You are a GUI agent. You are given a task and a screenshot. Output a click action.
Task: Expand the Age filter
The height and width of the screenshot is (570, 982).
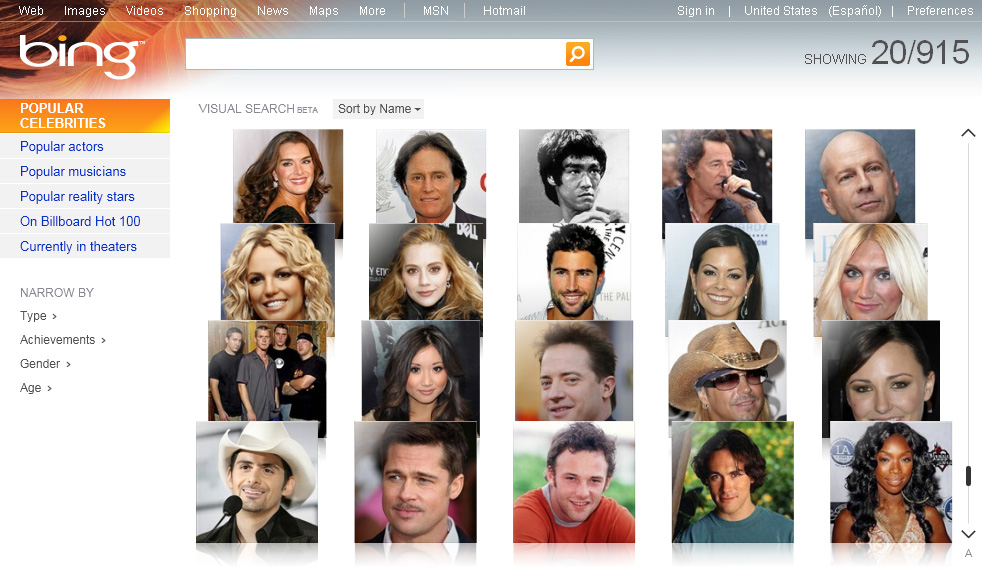tap(36, 388)
